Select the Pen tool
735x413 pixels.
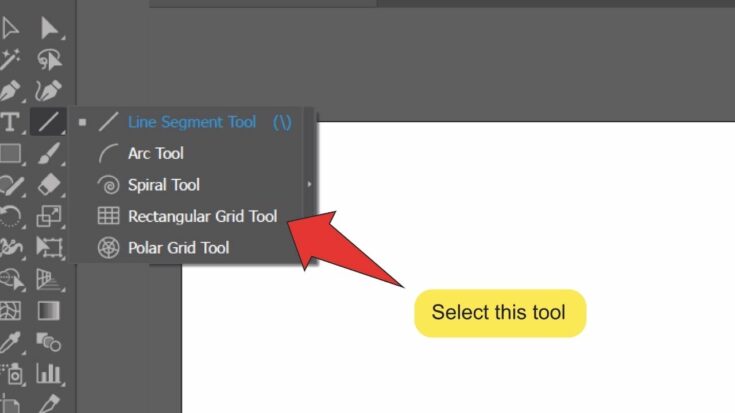[x=10, y=90]
